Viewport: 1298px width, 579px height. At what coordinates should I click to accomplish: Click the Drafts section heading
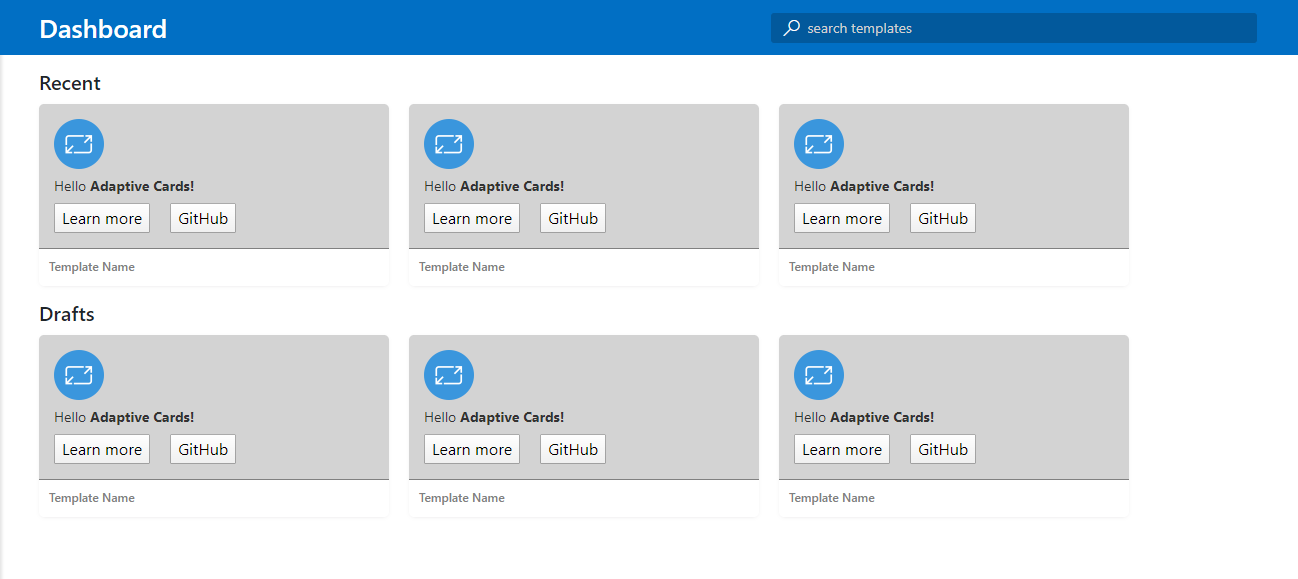(x=67, y=314)
